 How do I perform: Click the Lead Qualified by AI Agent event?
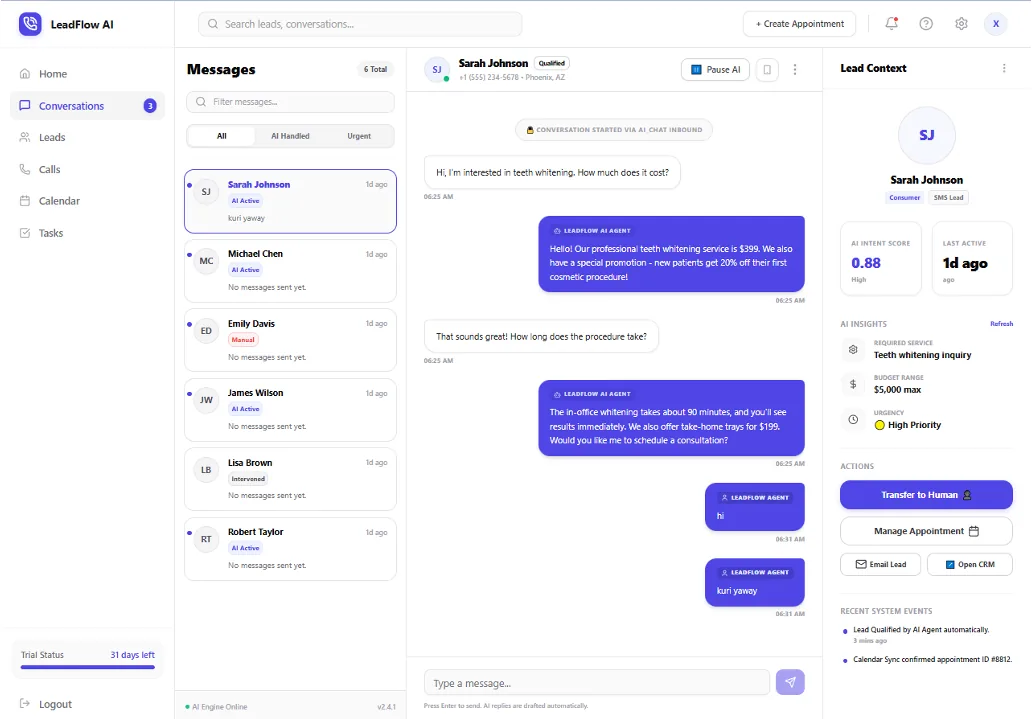click(x=921, y=630)
